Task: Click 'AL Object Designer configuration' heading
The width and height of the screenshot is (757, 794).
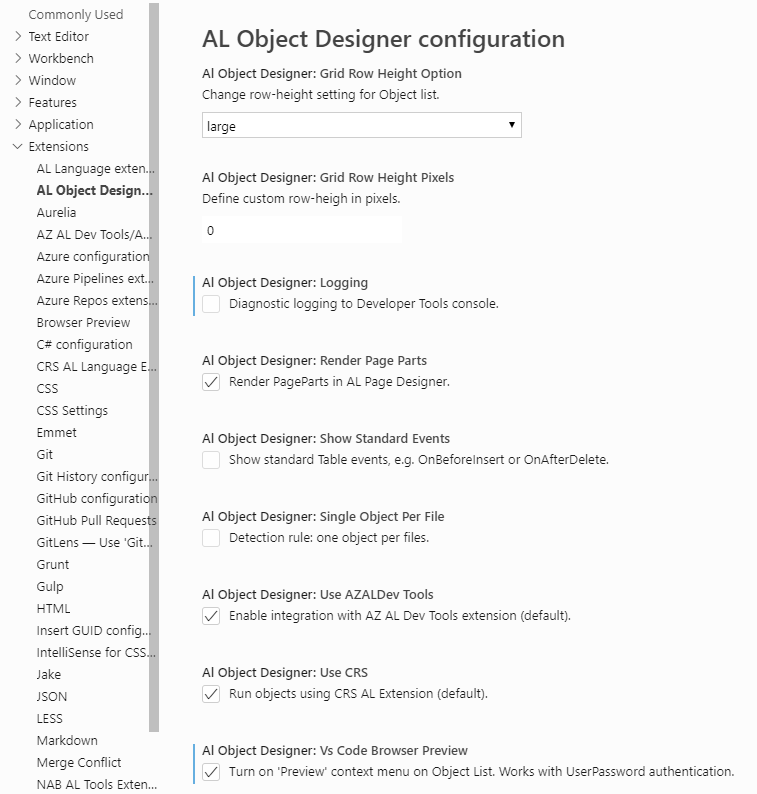Action: [x=383, y=39]
